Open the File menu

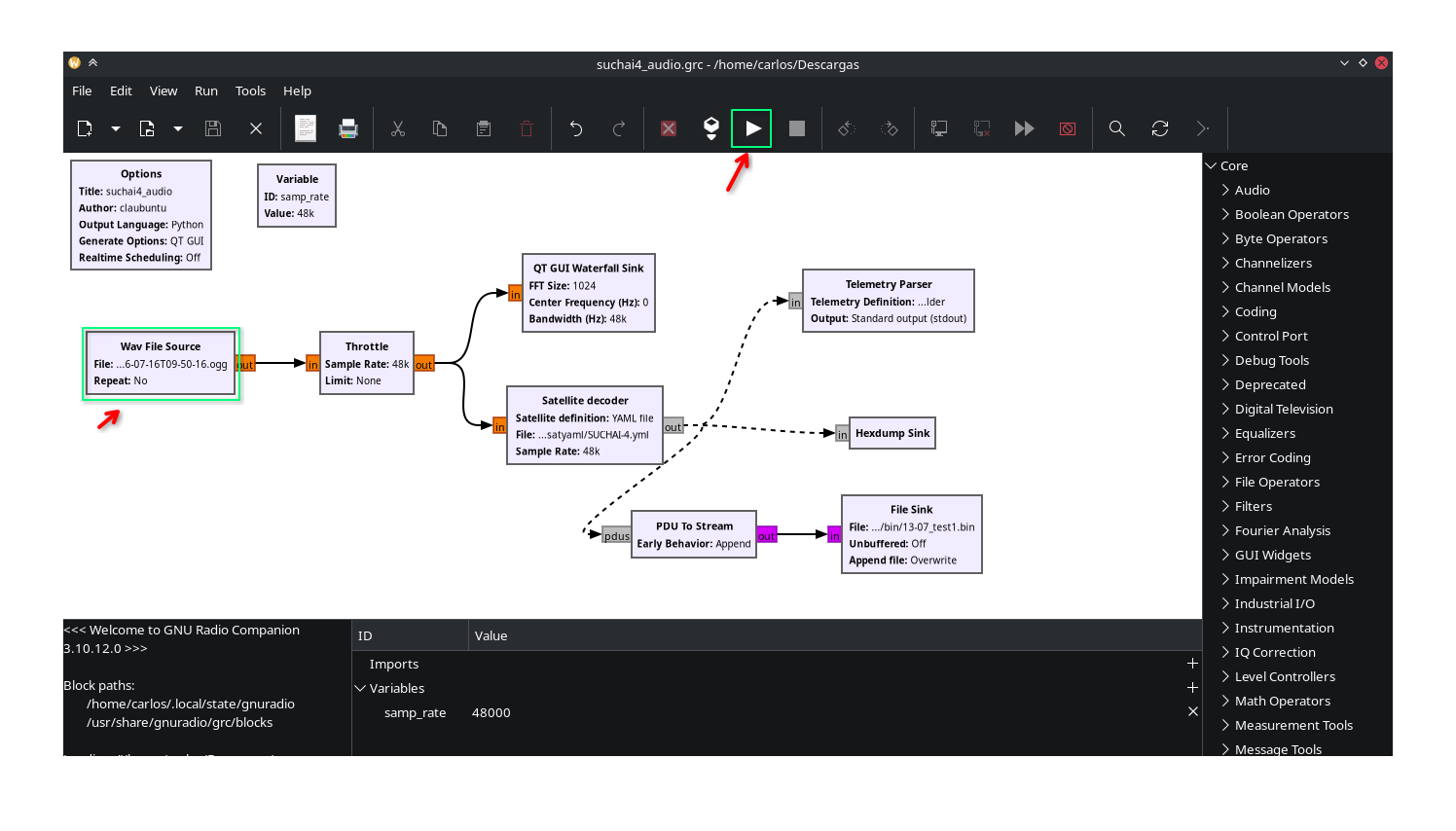[x=82, y=90]
